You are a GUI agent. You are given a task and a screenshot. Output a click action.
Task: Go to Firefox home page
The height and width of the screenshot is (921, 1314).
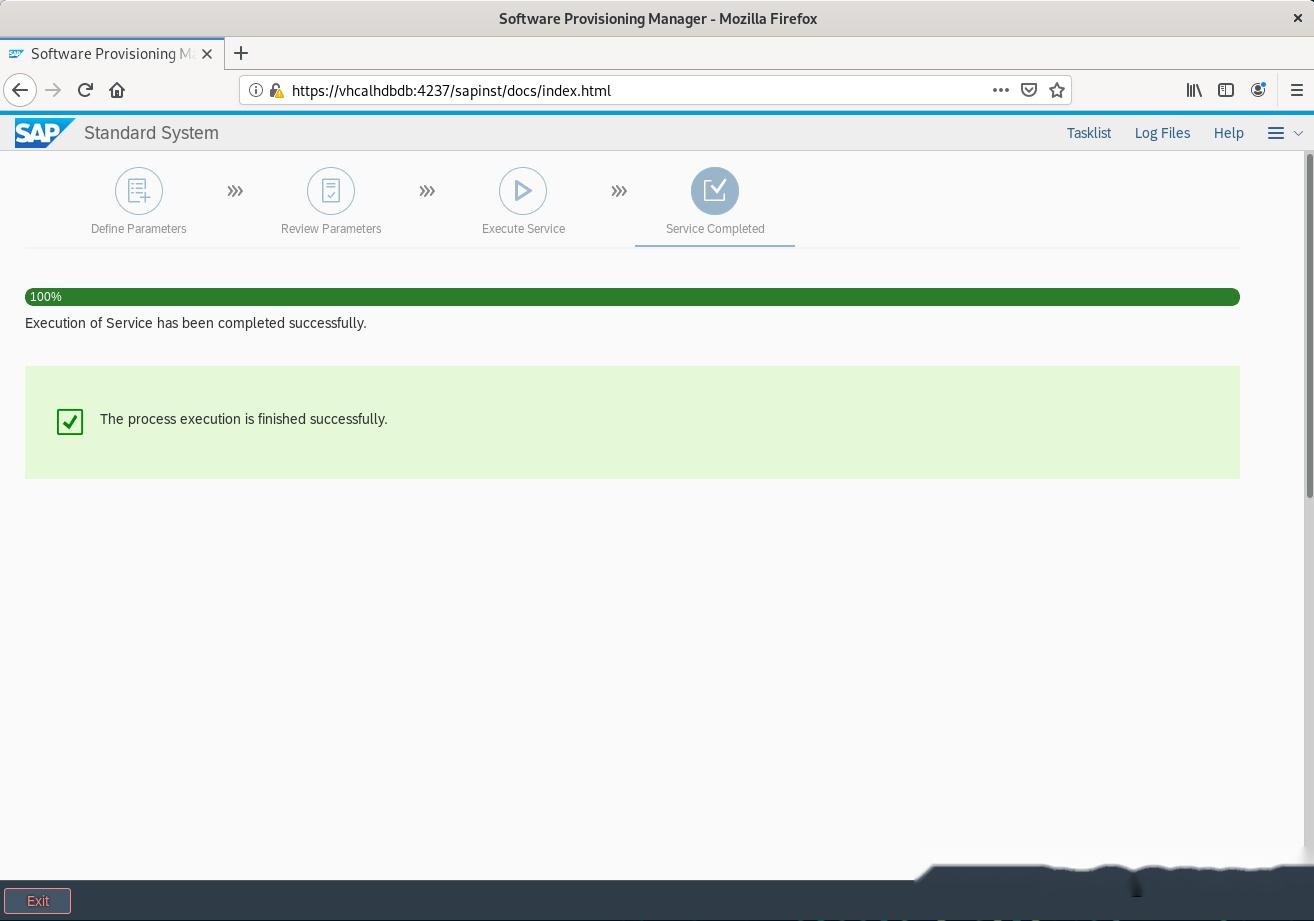(117, 90)
